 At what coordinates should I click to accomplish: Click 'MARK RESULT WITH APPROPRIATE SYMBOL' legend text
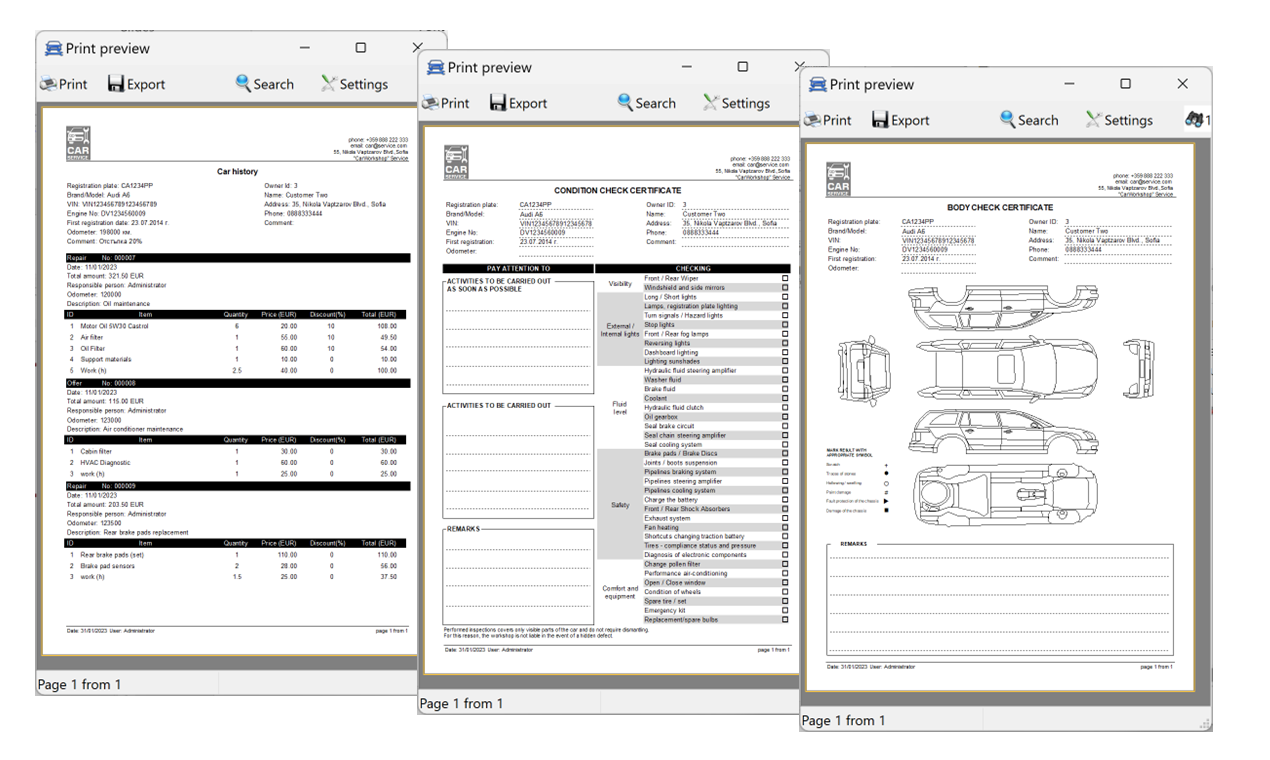click(x=848, y=454)
